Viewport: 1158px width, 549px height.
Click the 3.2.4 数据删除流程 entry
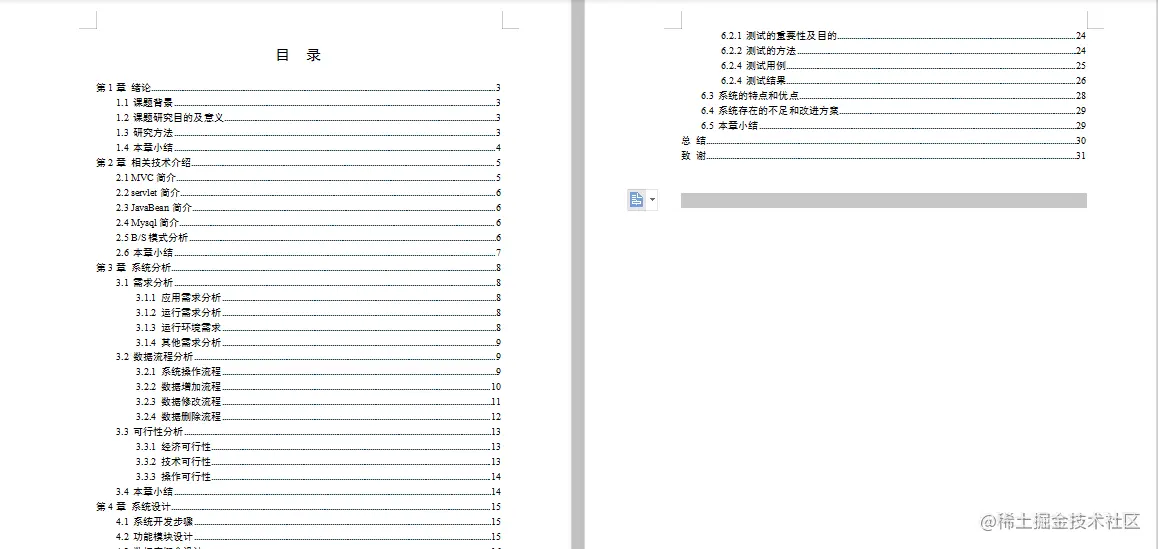click(x=319, y=417)
